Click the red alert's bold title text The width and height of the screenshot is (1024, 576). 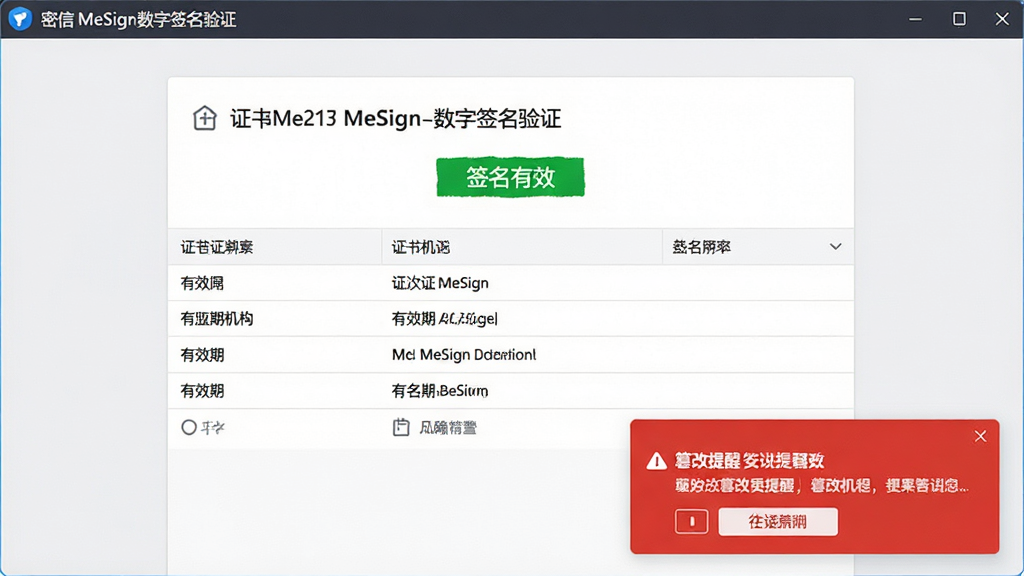[x=750, y=460]
